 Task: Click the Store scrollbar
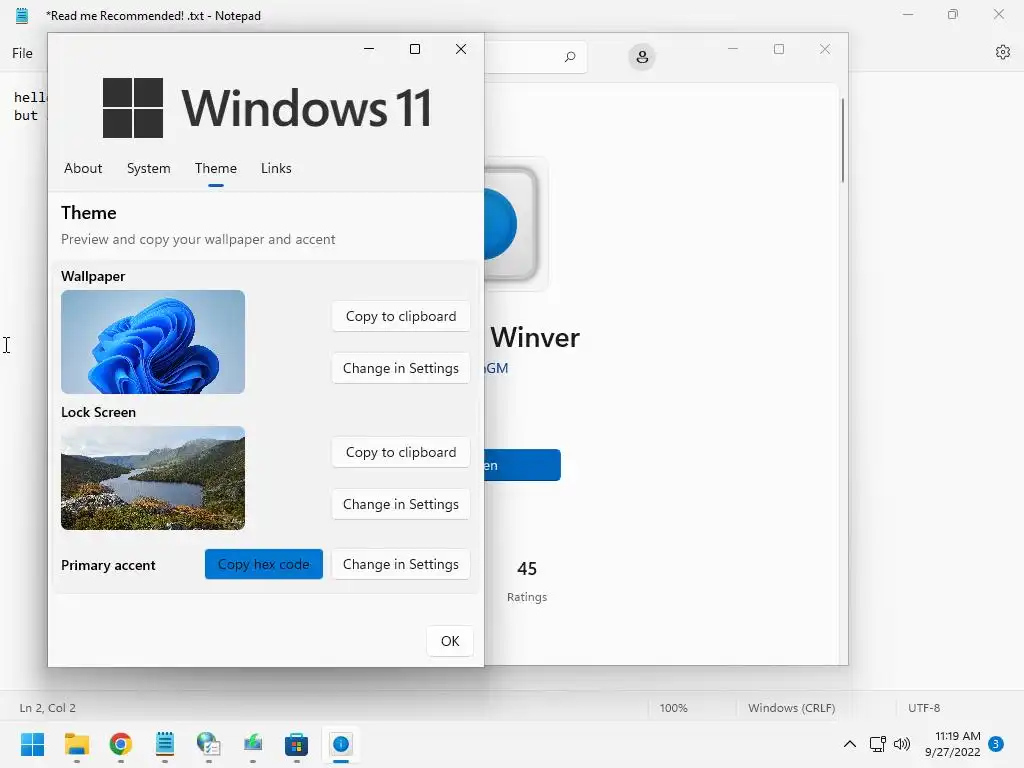pos(843,140)
